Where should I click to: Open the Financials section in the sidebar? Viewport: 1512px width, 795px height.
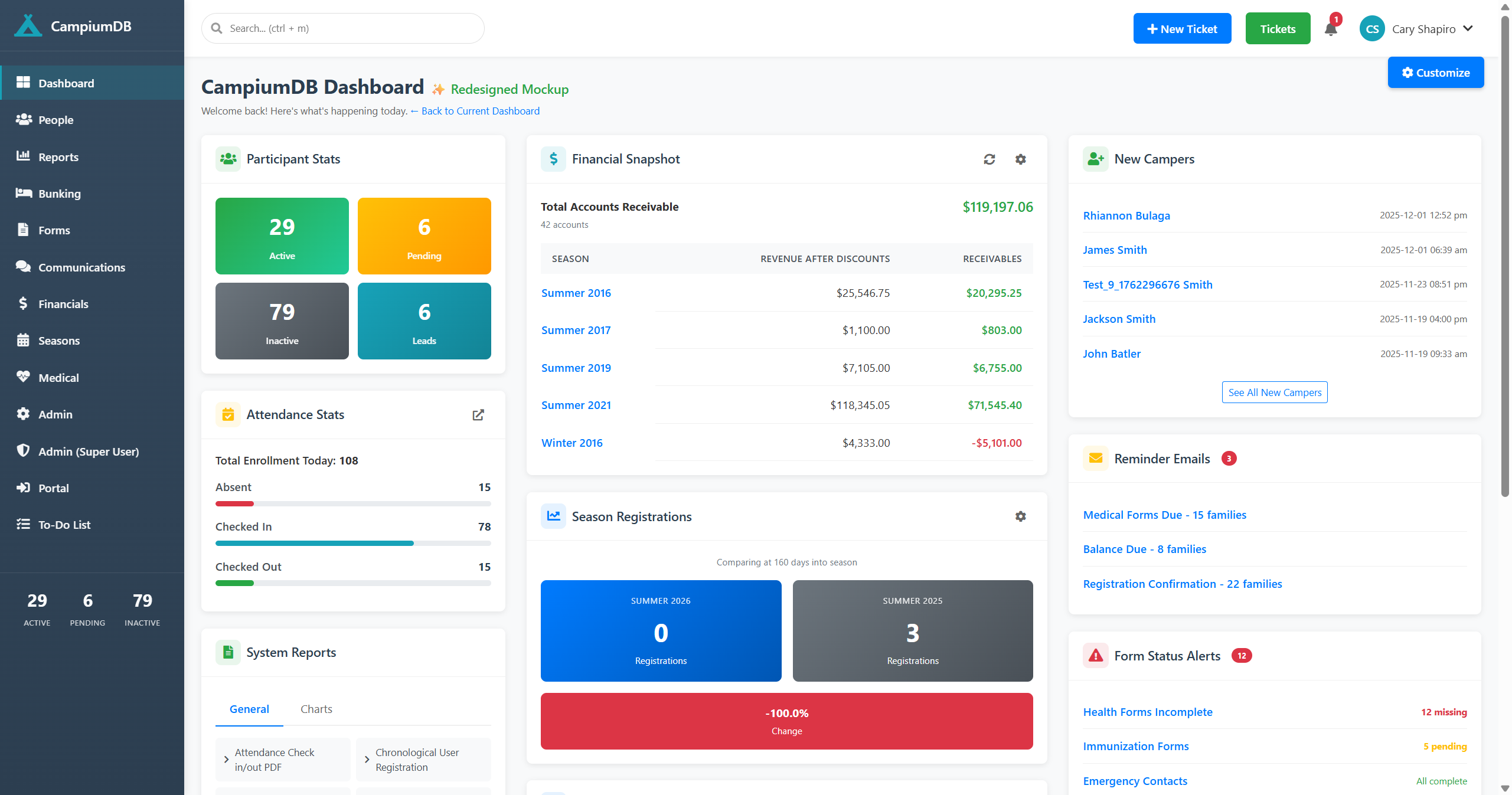(x=65, y=303)
